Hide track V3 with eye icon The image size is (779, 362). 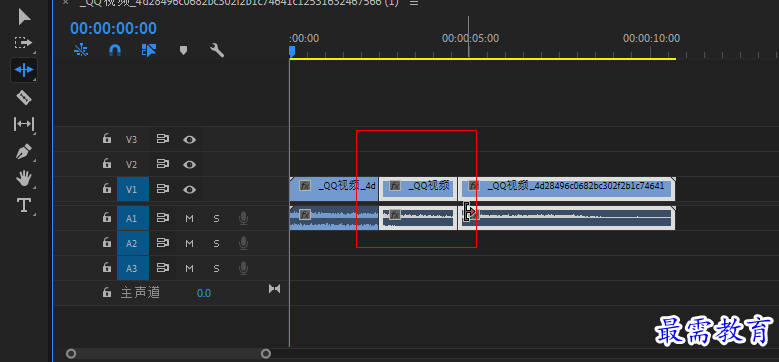point(189,140)
